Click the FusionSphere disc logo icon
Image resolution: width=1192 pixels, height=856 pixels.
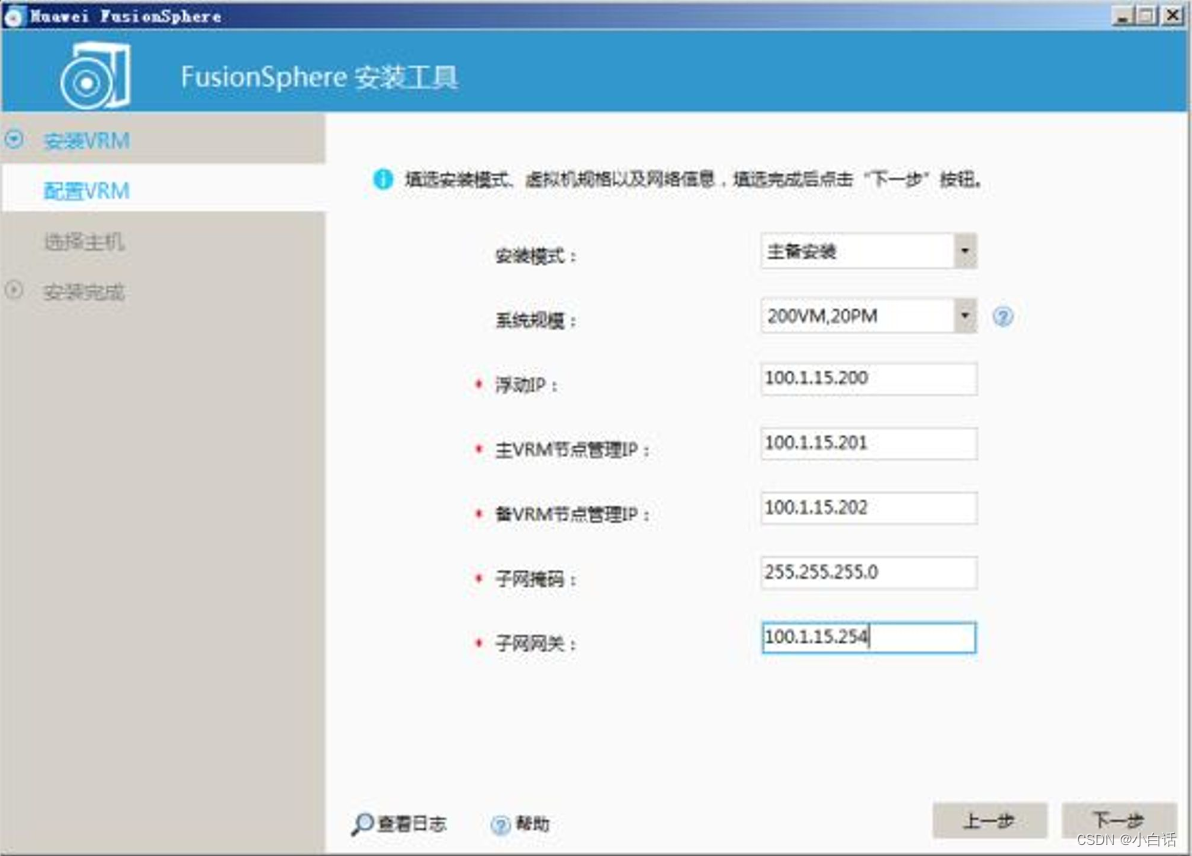click(96, 76)
